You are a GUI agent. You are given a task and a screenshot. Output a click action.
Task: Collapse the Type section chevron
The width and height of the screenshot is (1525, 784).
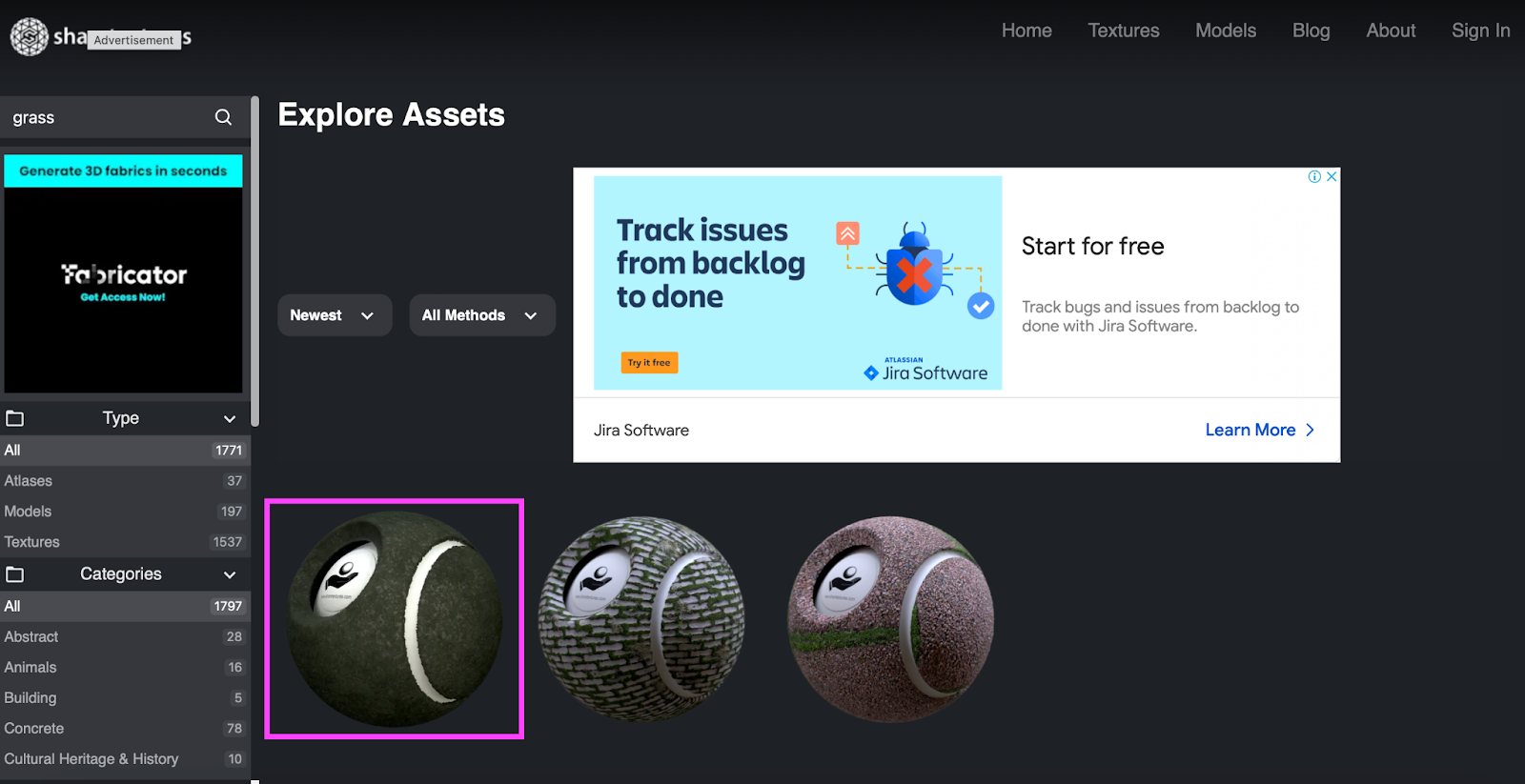click(230, 419)
